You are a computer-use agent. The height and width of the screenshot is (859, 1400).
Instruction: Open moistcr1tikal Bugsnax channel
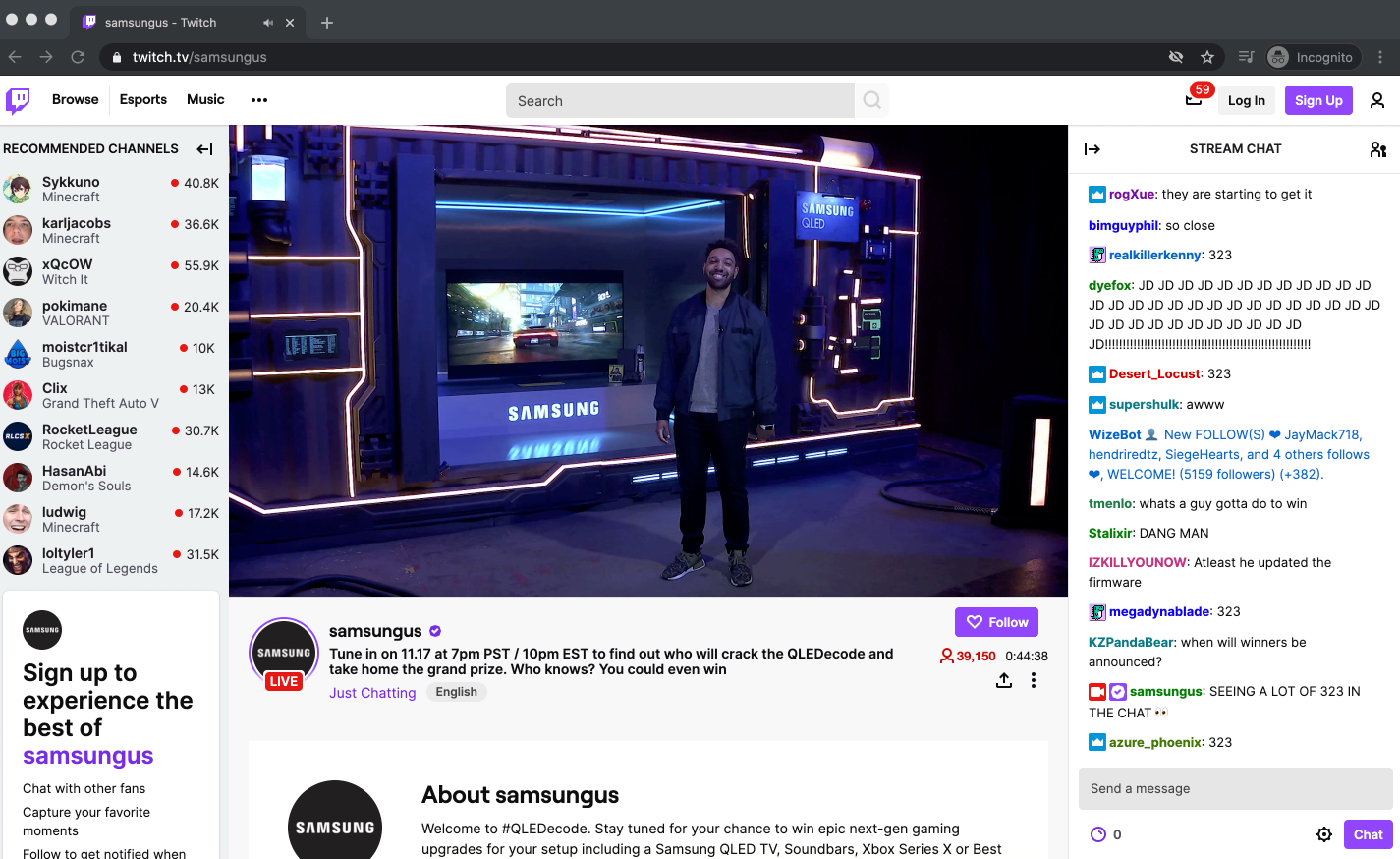click(112, 354)
